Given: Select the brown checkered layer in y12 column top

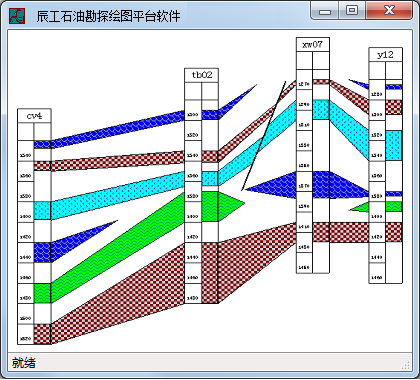Looking at the screenshot, I should pyautogui.click(x=394, y=107).
